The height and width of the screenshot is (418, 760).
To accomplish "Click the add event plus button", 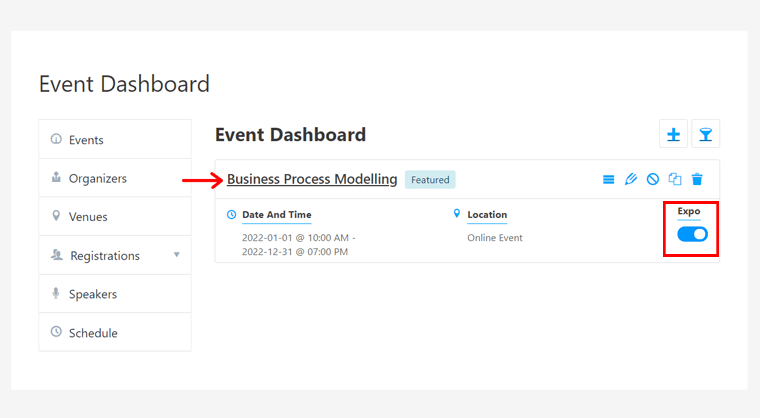I will pos(674,134).
